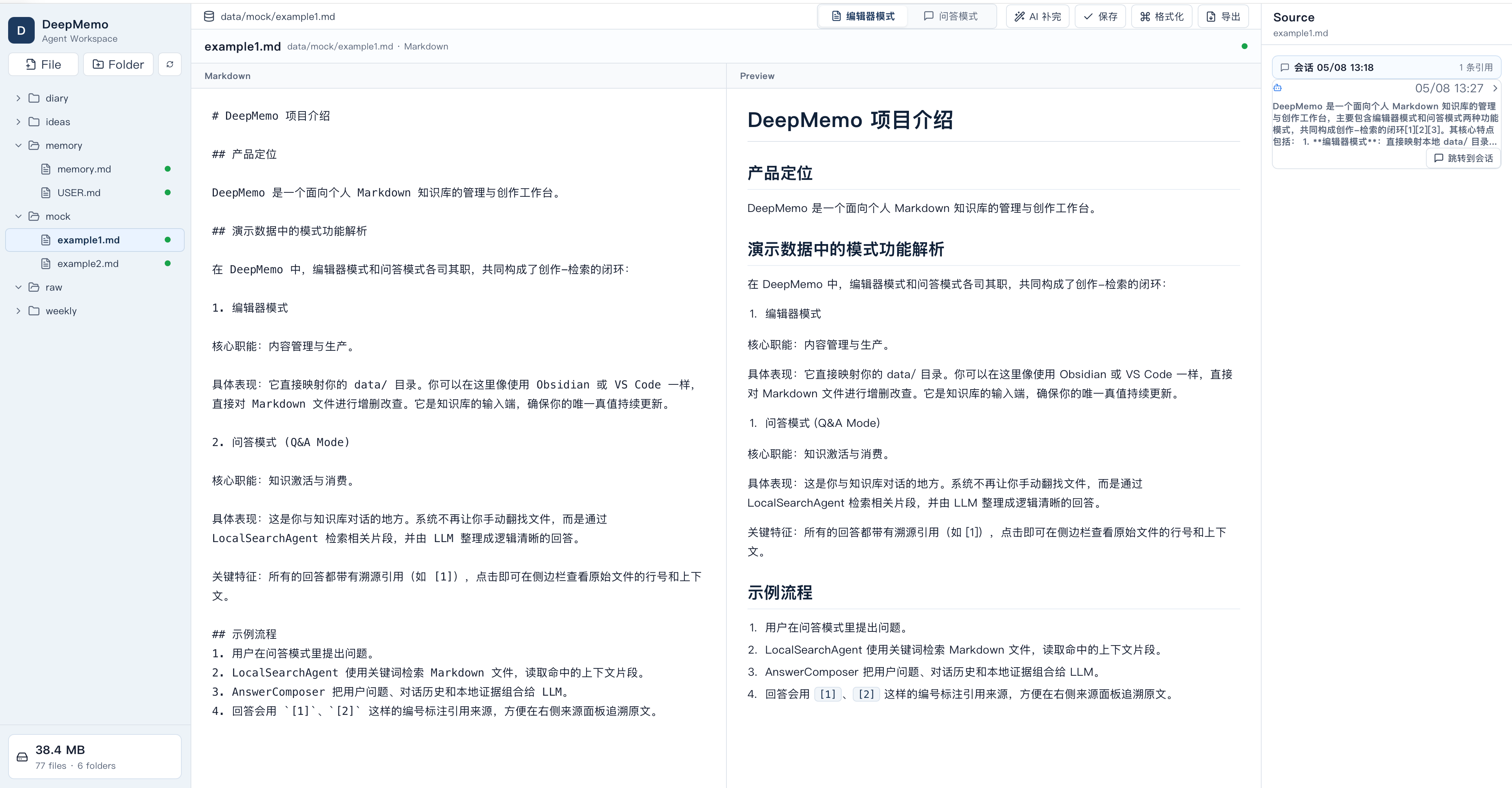Collapse the mock folder chevron
Screen dimensions: 1512x788
click(x=18, y=216)
